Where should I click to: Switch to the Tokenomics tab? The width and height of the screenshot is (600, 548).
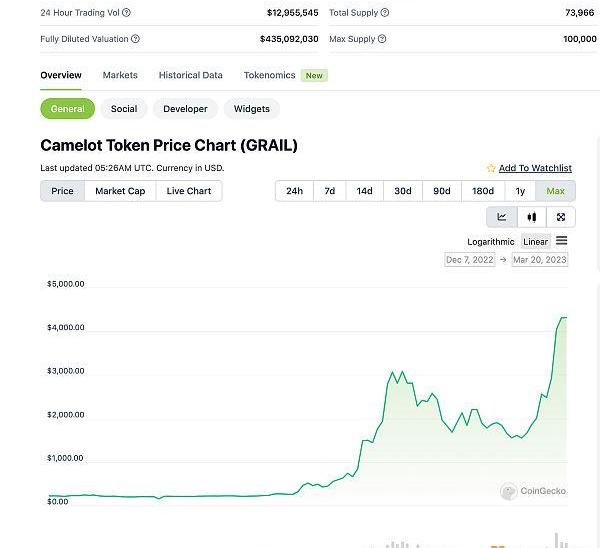pyautogui.click(x=269, y=75)
